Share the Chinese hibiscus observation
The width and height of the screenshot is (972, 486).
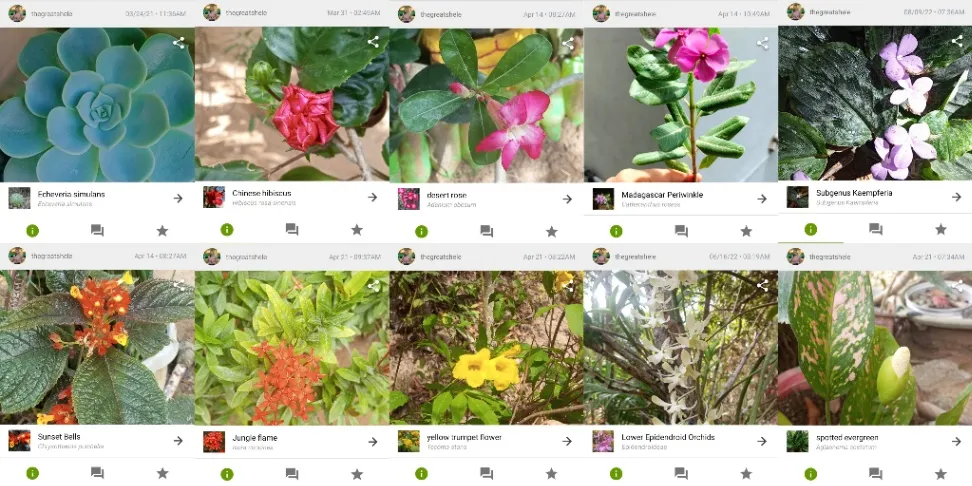pos(373,42)
